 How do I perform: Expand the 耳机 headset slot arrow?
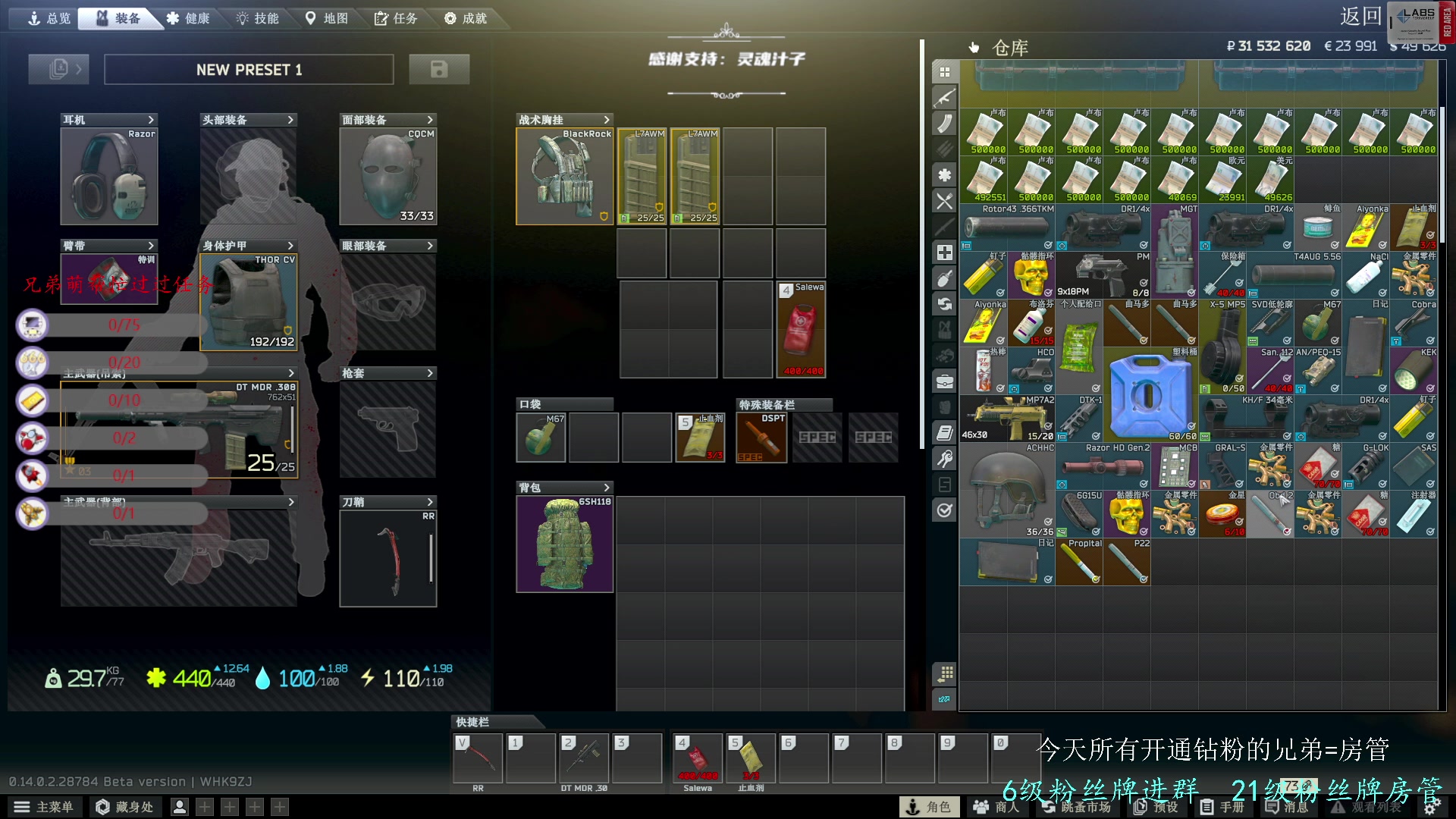click(x=151, y=120)
